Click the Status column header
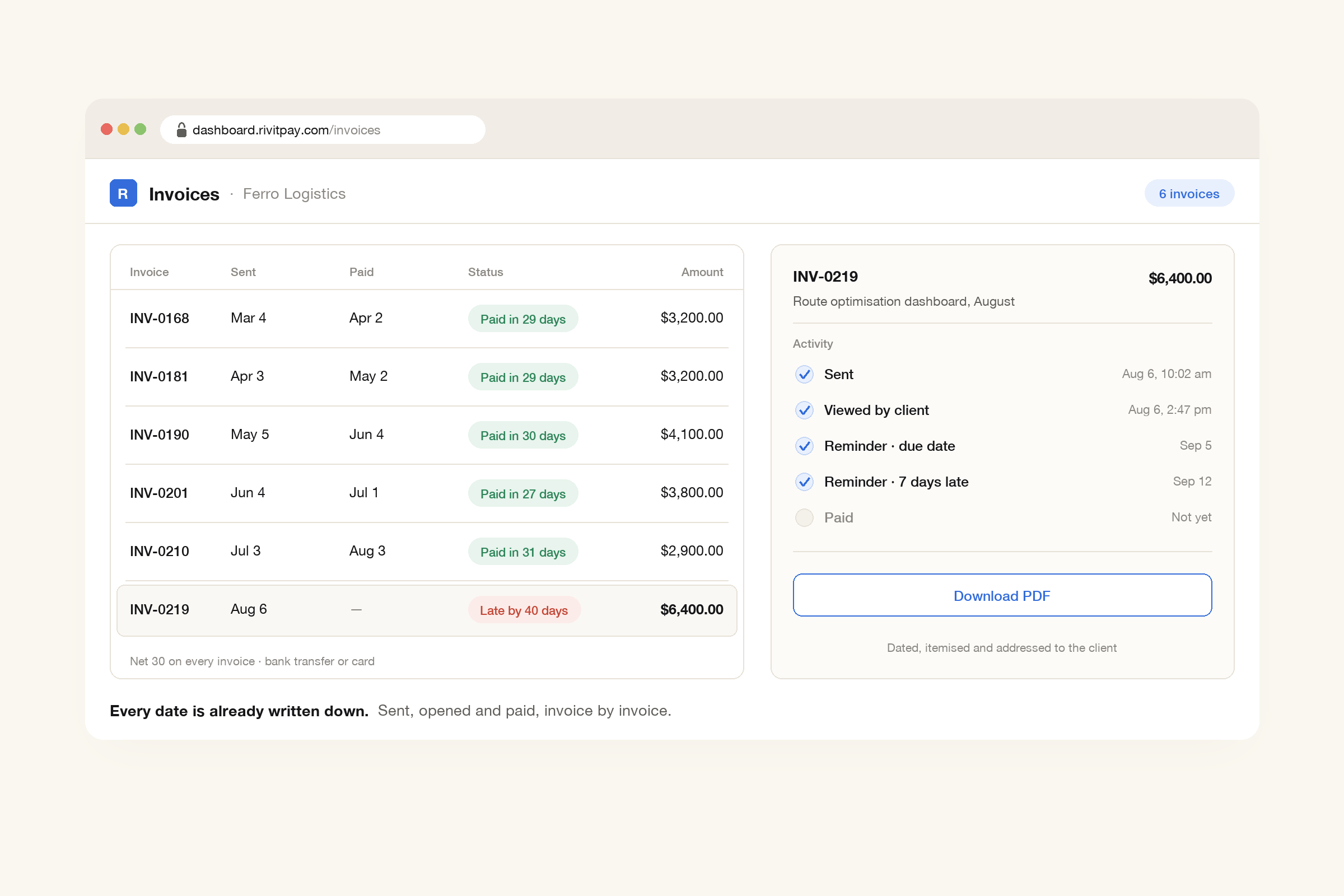Screen dimensions: 1344x896 [x=485, y=272]
